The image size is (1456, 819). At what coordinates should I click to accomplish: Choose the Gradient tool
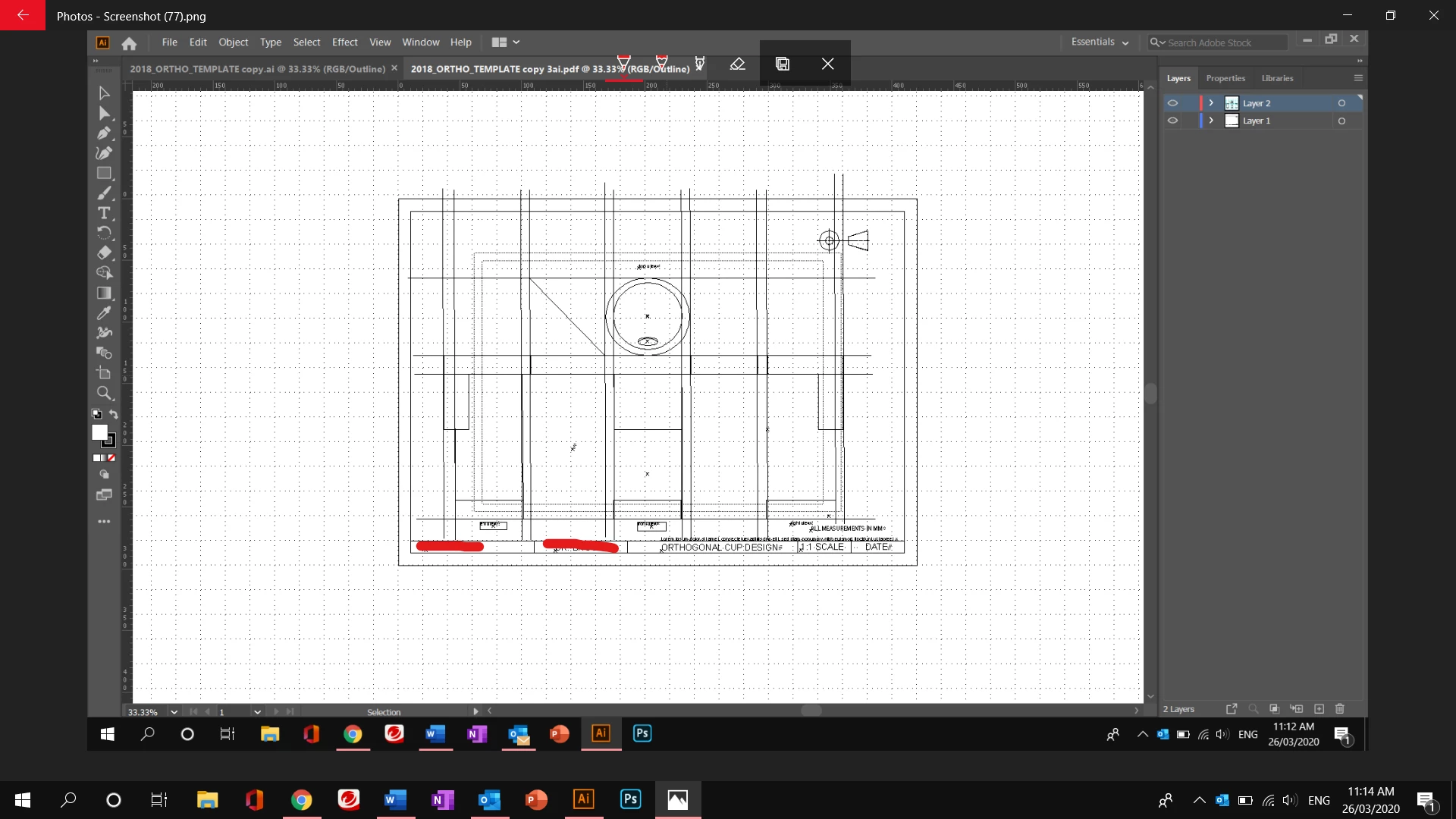point(104,293)
